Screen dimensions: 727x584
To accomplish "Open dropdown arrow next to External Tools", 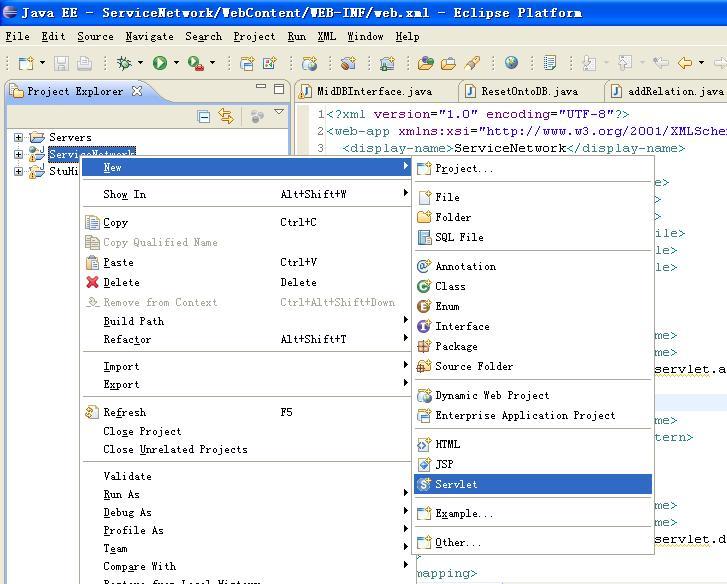I will (212, 62).
